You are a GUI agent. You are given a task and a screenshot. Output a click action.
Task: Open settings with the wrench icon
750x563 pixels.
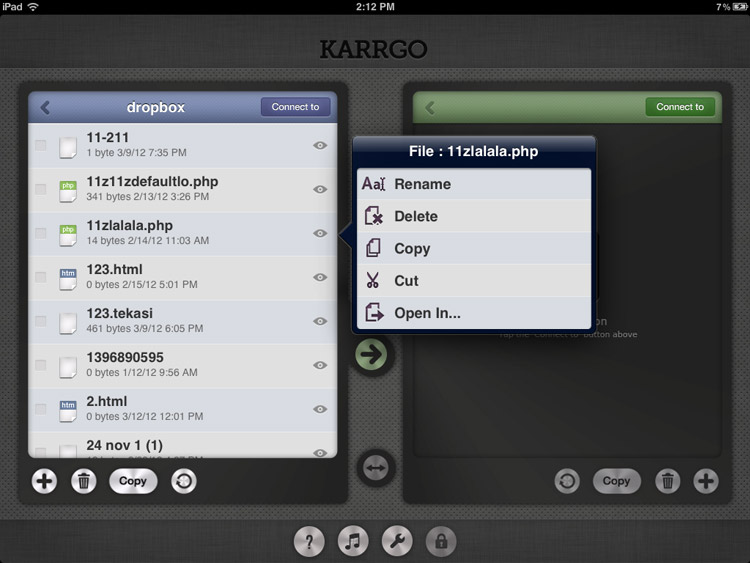397,541
